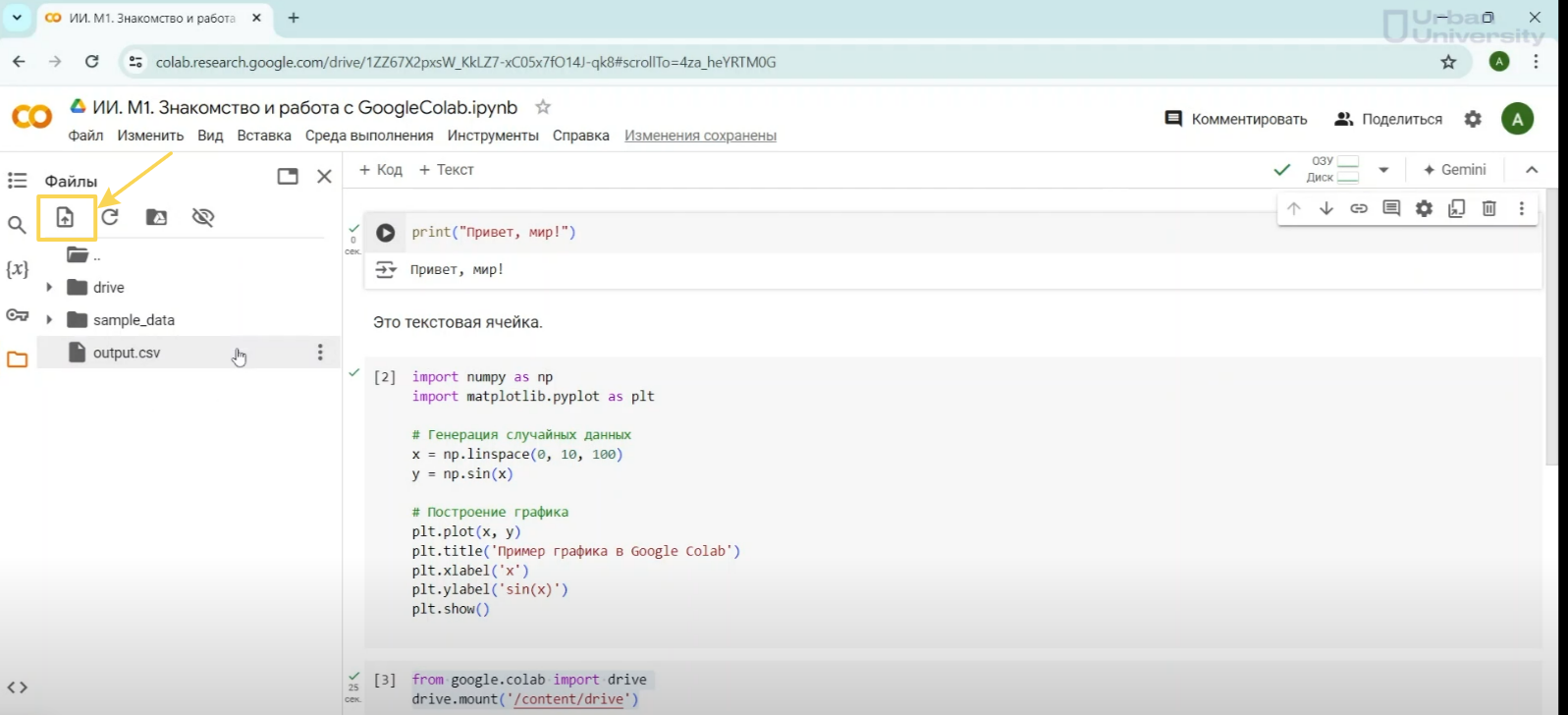This screenshot has height=715, width=1568.
Task: Open variables panel in left sidebar
Action: [x=17, y=269]
